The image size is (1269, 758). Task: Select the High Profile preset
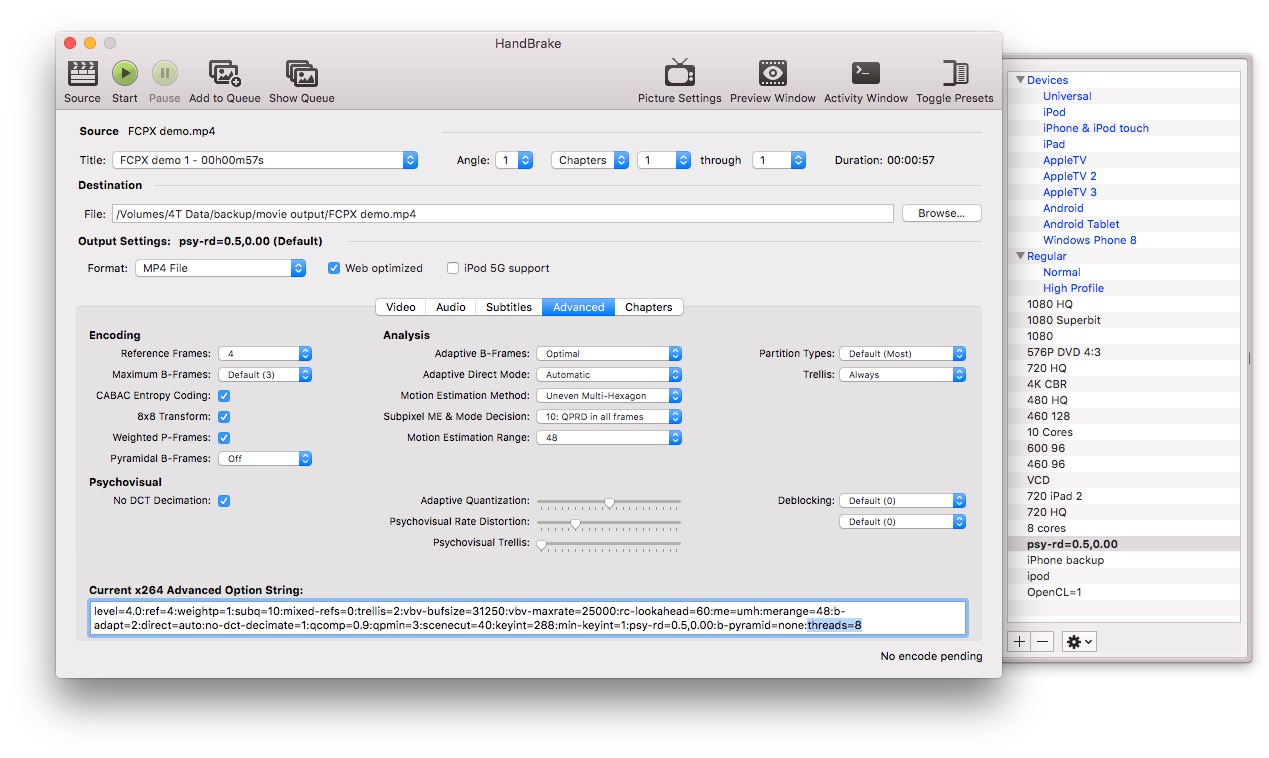1073,288
